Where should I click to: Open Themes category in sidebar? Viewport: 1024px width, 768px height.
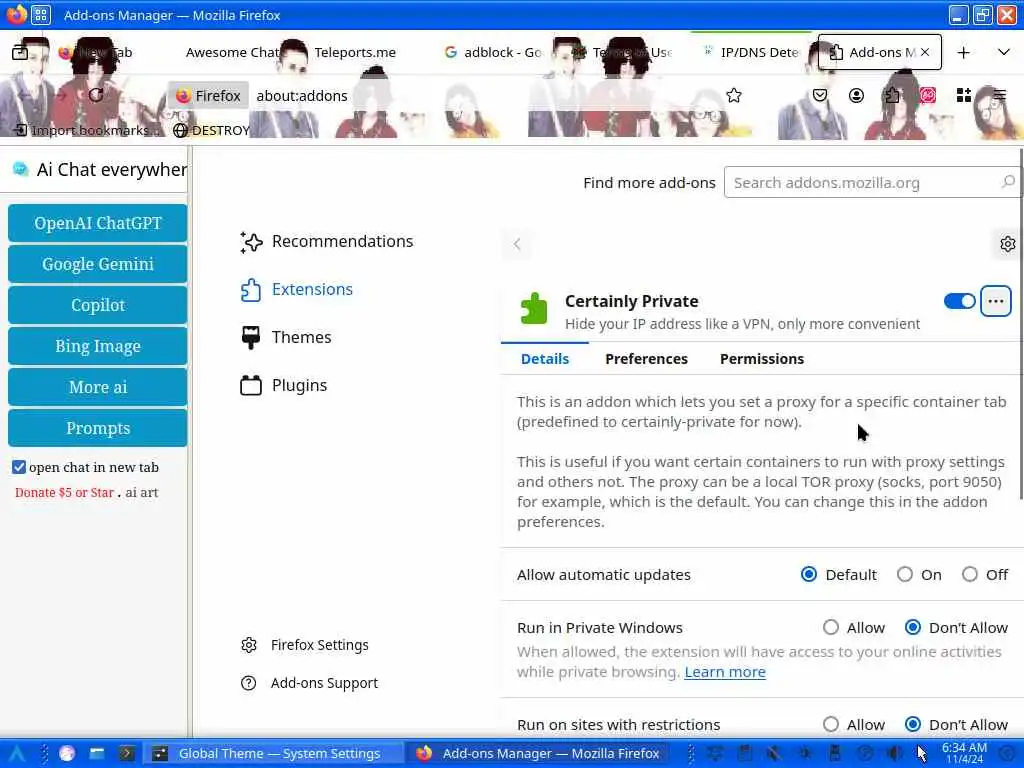pos(286,337)
